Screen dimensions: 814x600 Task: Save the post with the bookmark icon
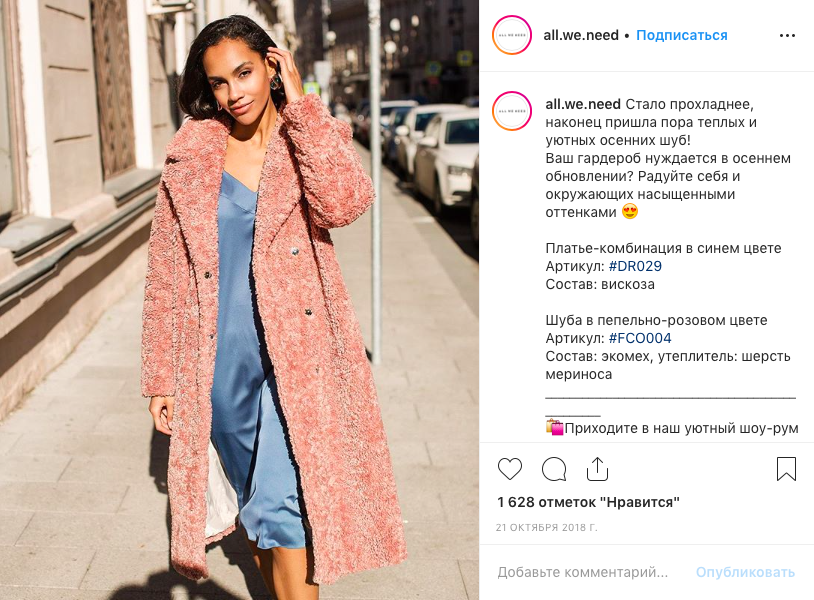pyautogui.click(x=786, y=469)
